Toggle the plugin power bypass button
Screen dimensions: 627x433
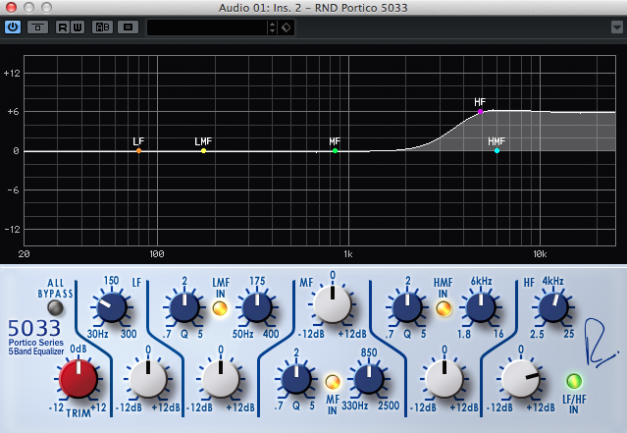pos(13,27)
